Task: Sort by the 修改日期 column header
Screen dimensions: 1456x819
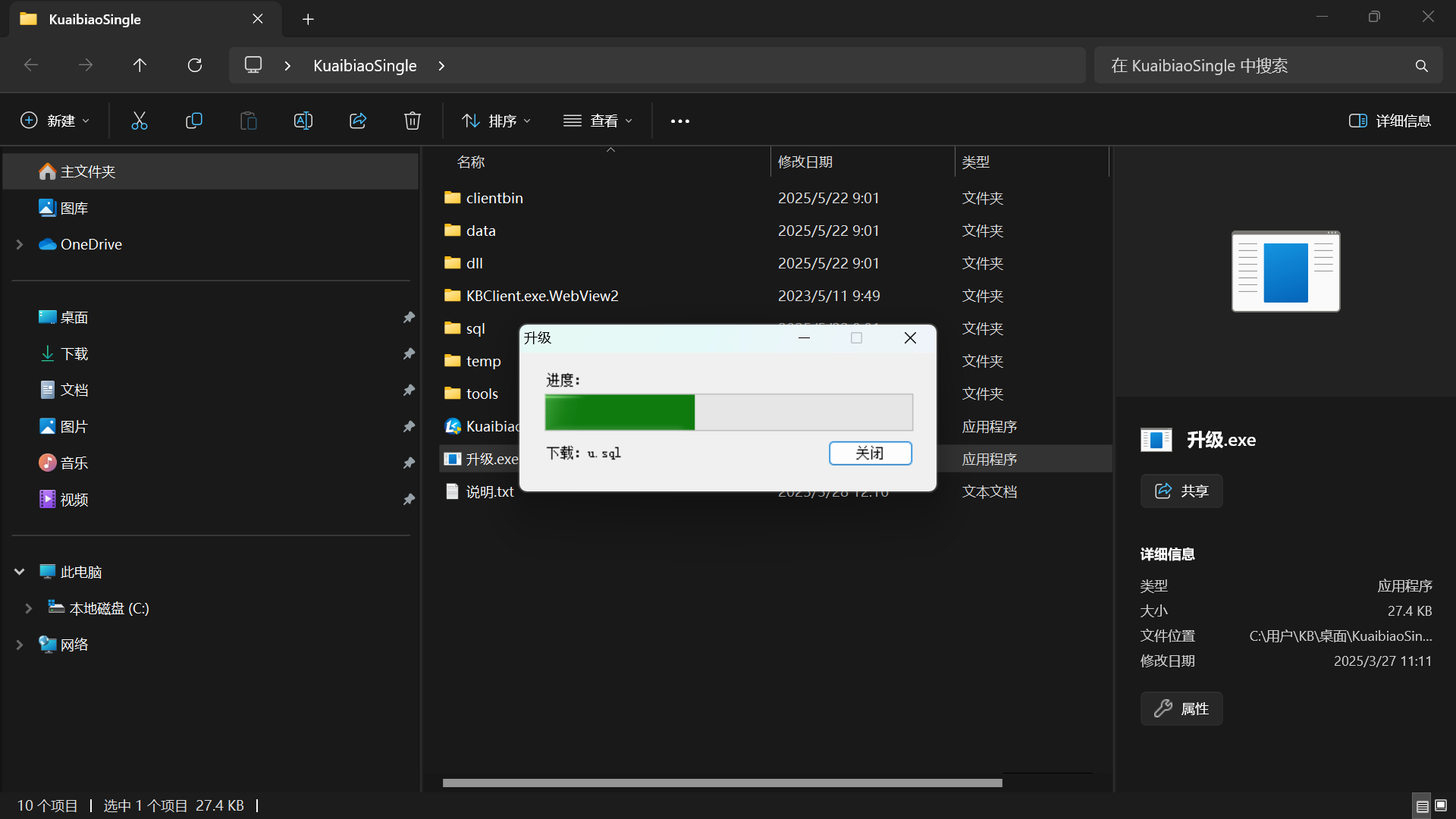Action: click(805, 162)
